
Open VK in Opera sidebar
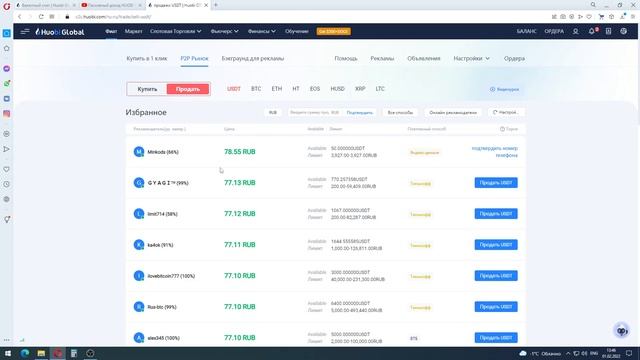7,99
